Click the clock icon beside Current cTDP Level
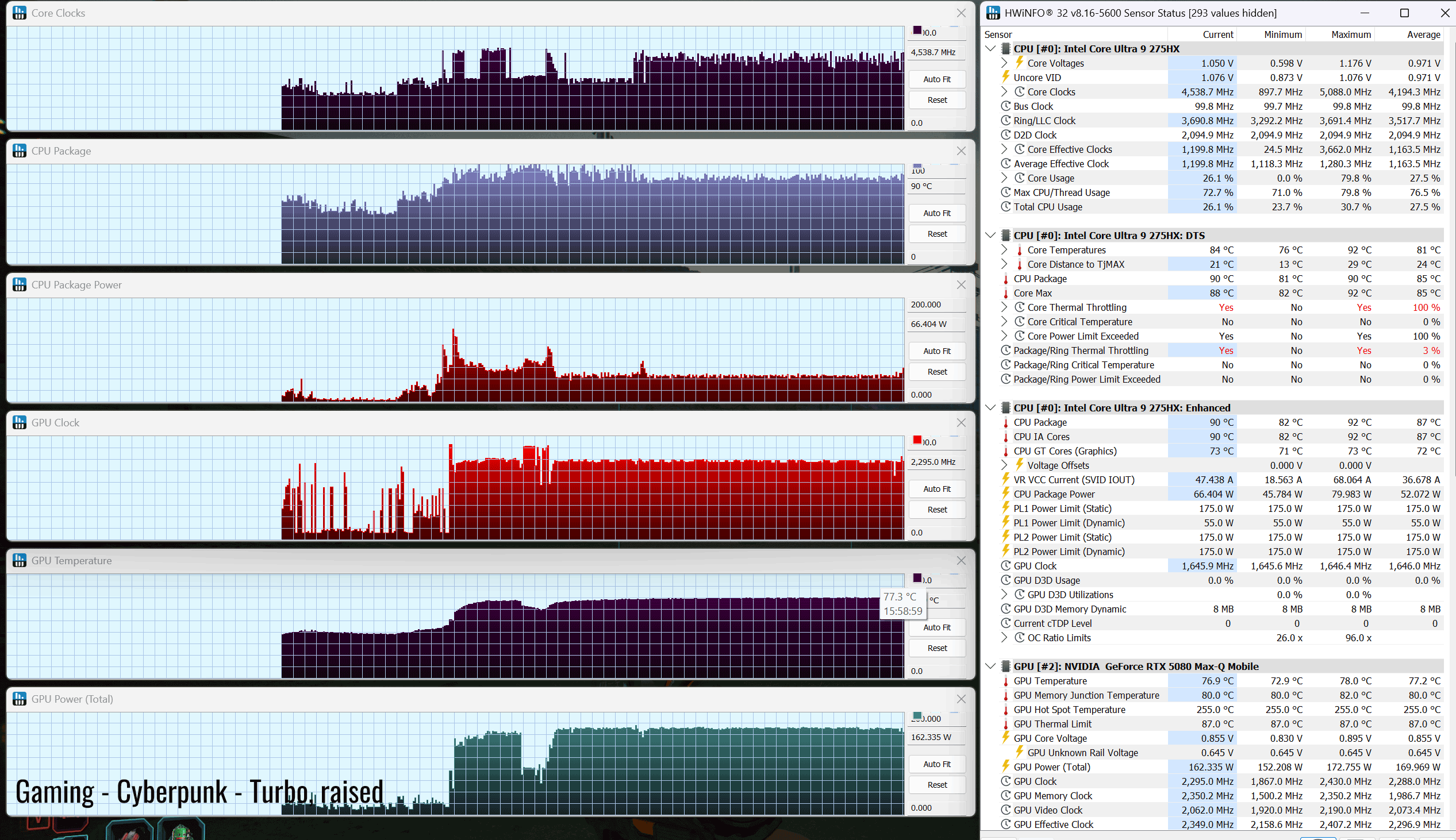 [x=1006, y=623]
